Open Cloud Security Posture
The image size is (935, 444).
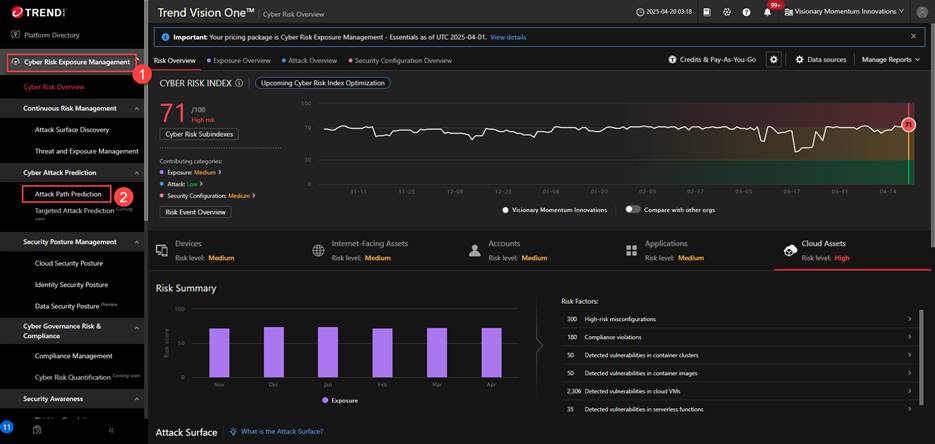coord(69,263)
